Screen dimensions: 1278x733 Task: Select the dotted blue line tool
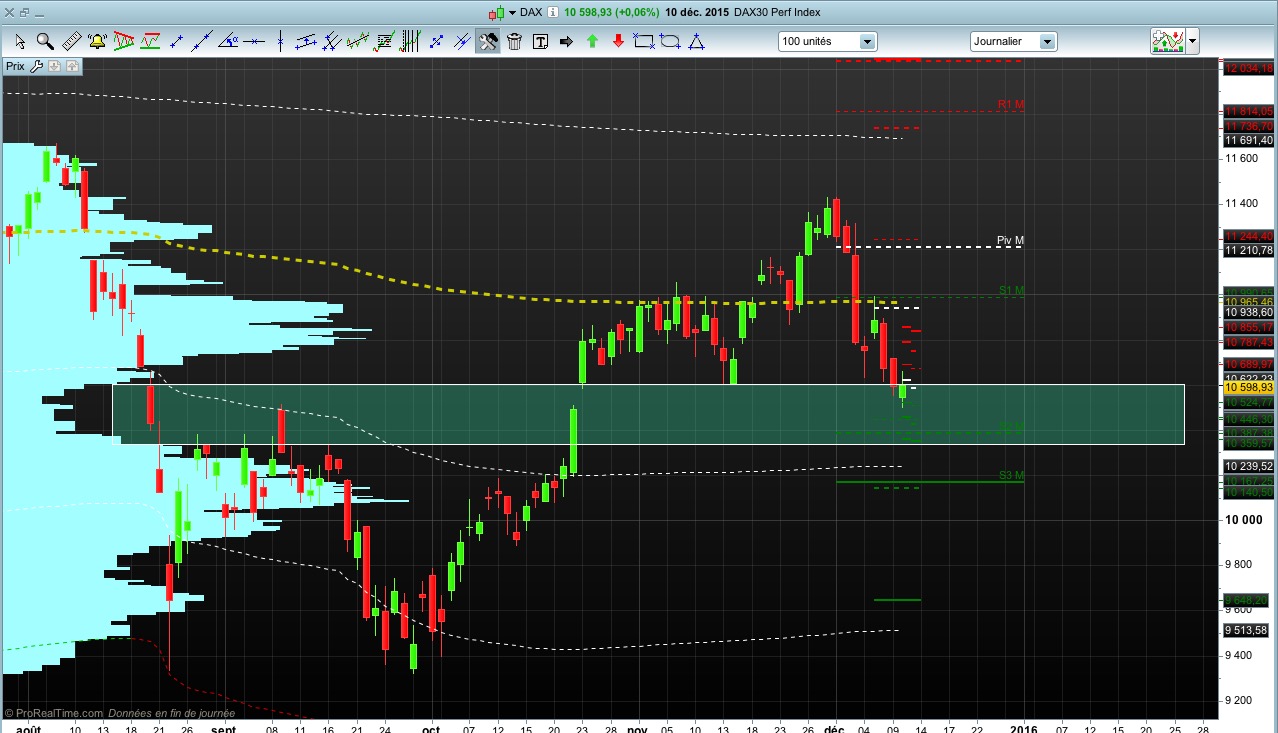tap(436, 41)
